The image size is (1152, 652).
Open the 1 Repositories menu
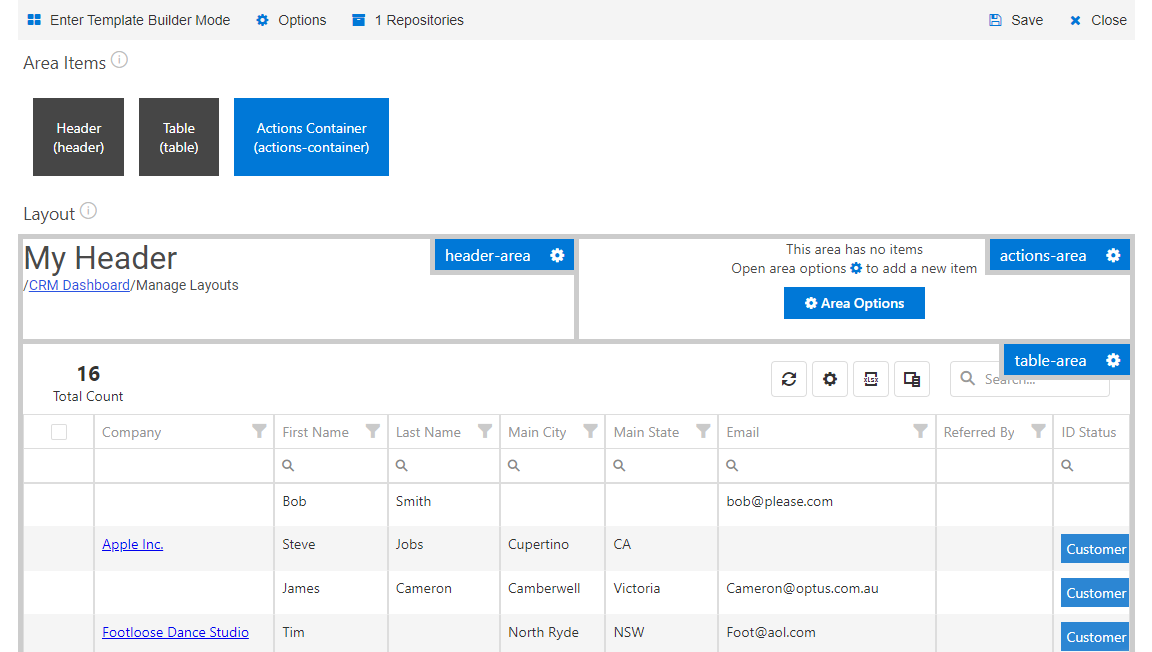point(408,20)
